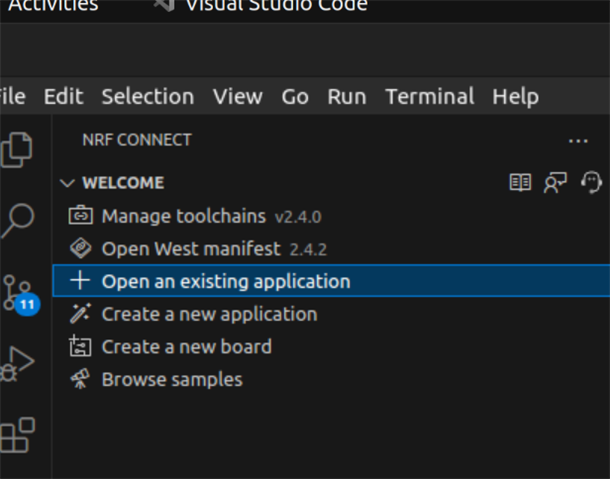Open the Terminal menu
This screenshot has height=479, width=610.
click(x=429, y=96)
